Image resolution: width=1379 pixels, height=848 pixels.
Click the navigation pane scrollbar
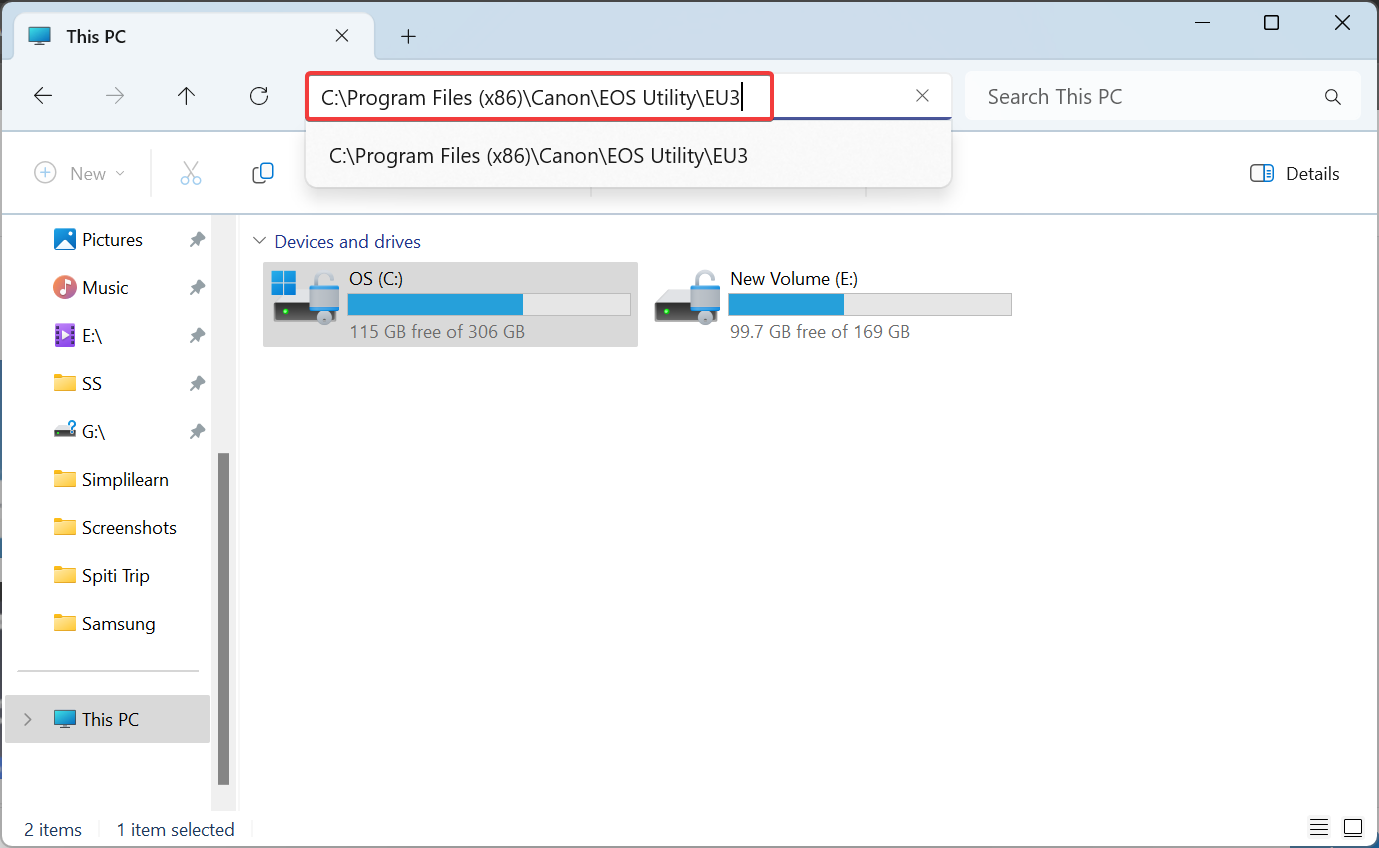224,618
